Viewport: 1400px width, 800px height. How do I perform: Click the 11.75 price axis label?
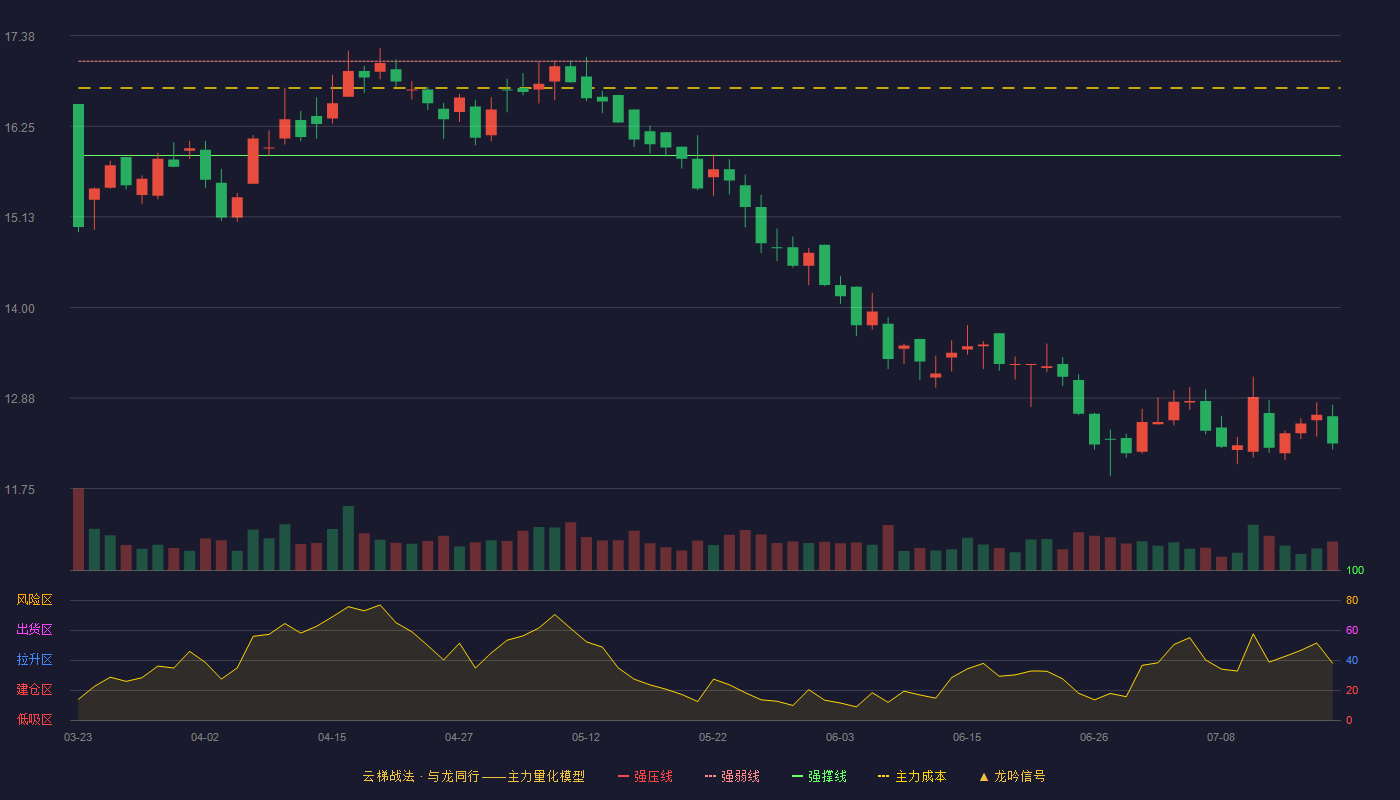tap(20, 490)
